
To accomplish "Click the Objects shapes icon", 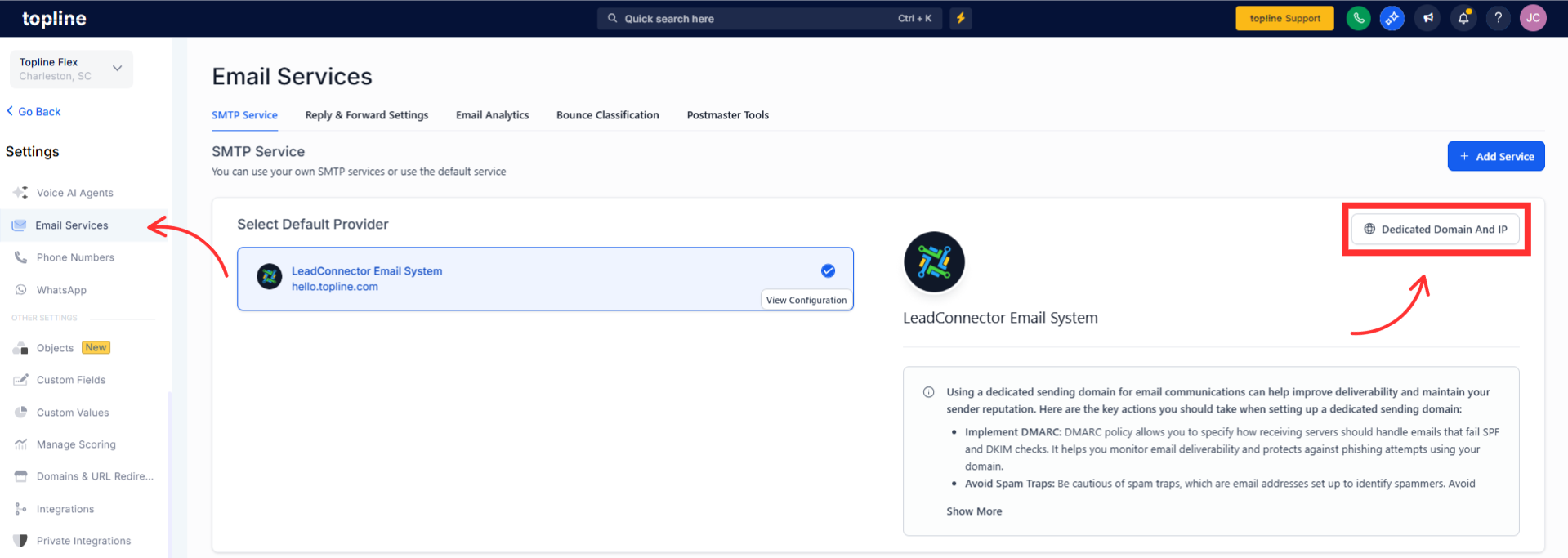I will [x=20, y=348].
